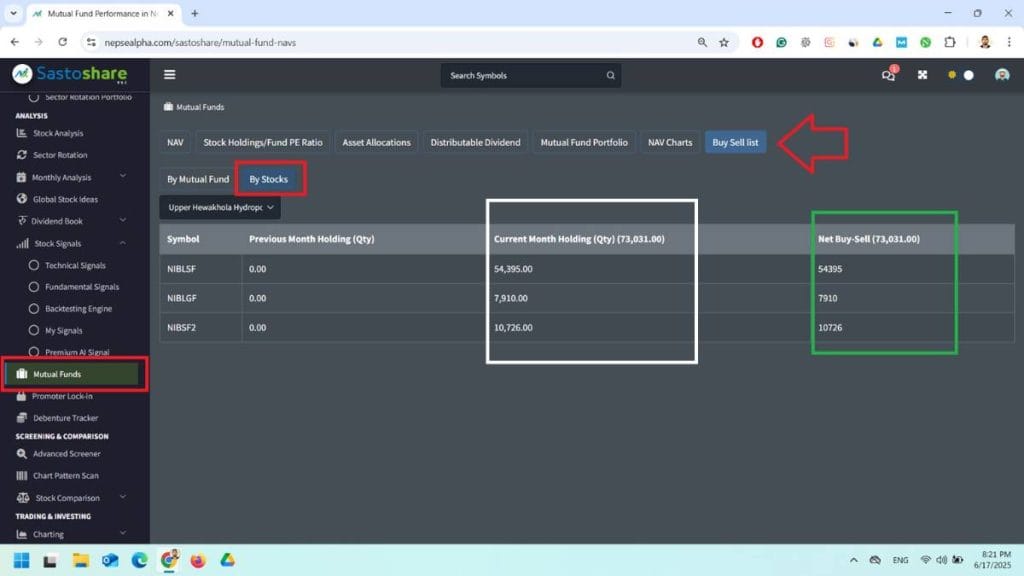1024x576 pixels.
Task: Open the Mutual Fund Portfolio tab
Action: point(584,142)
